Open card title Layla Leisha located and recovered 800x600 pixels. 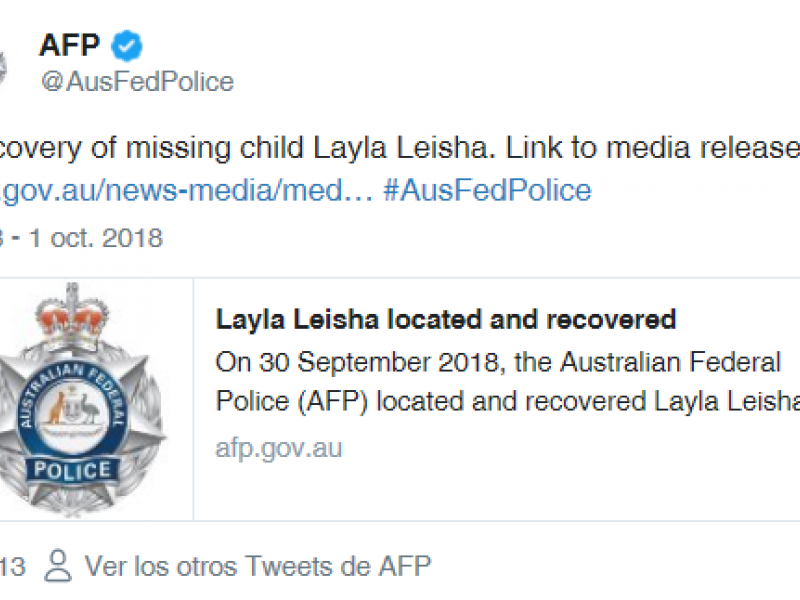(x=446, y=320)
